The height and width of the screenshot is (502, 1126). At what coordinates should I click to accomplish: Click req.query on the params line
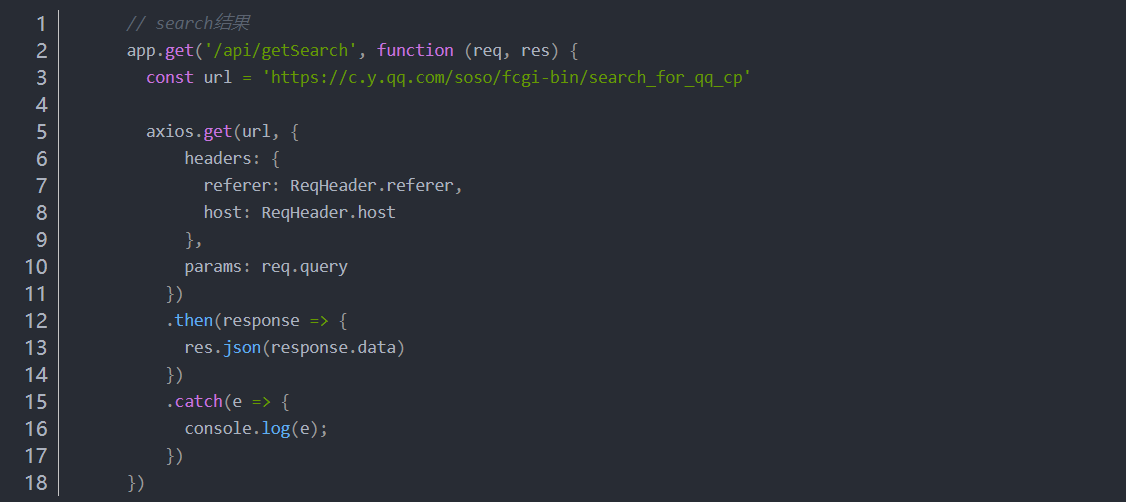tap(304, 267)
